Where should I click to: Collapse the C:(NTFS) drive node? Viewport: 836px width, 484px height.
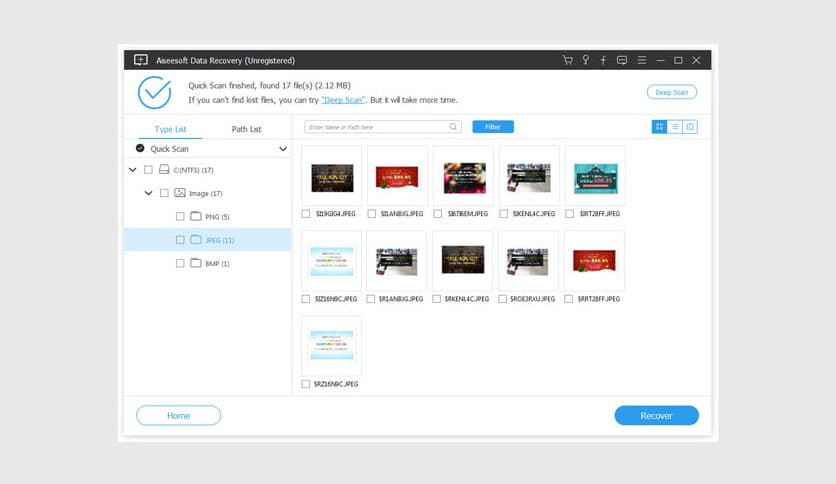coord(133,170)
